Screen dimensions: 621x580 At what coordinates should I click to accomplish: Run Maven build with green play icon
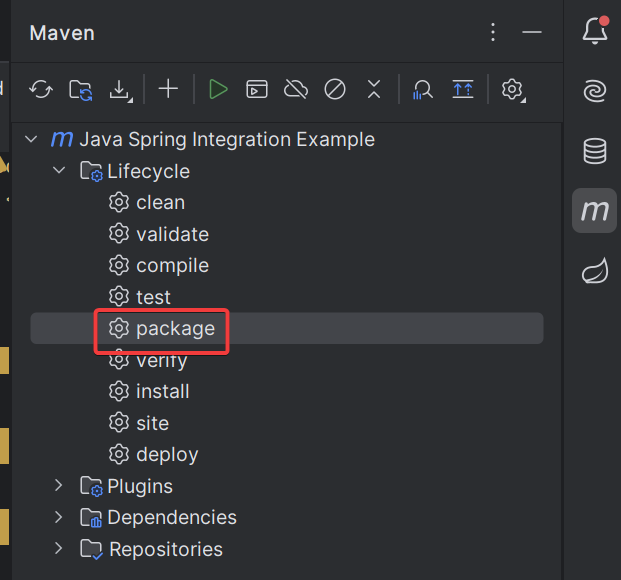coord(218,90)
